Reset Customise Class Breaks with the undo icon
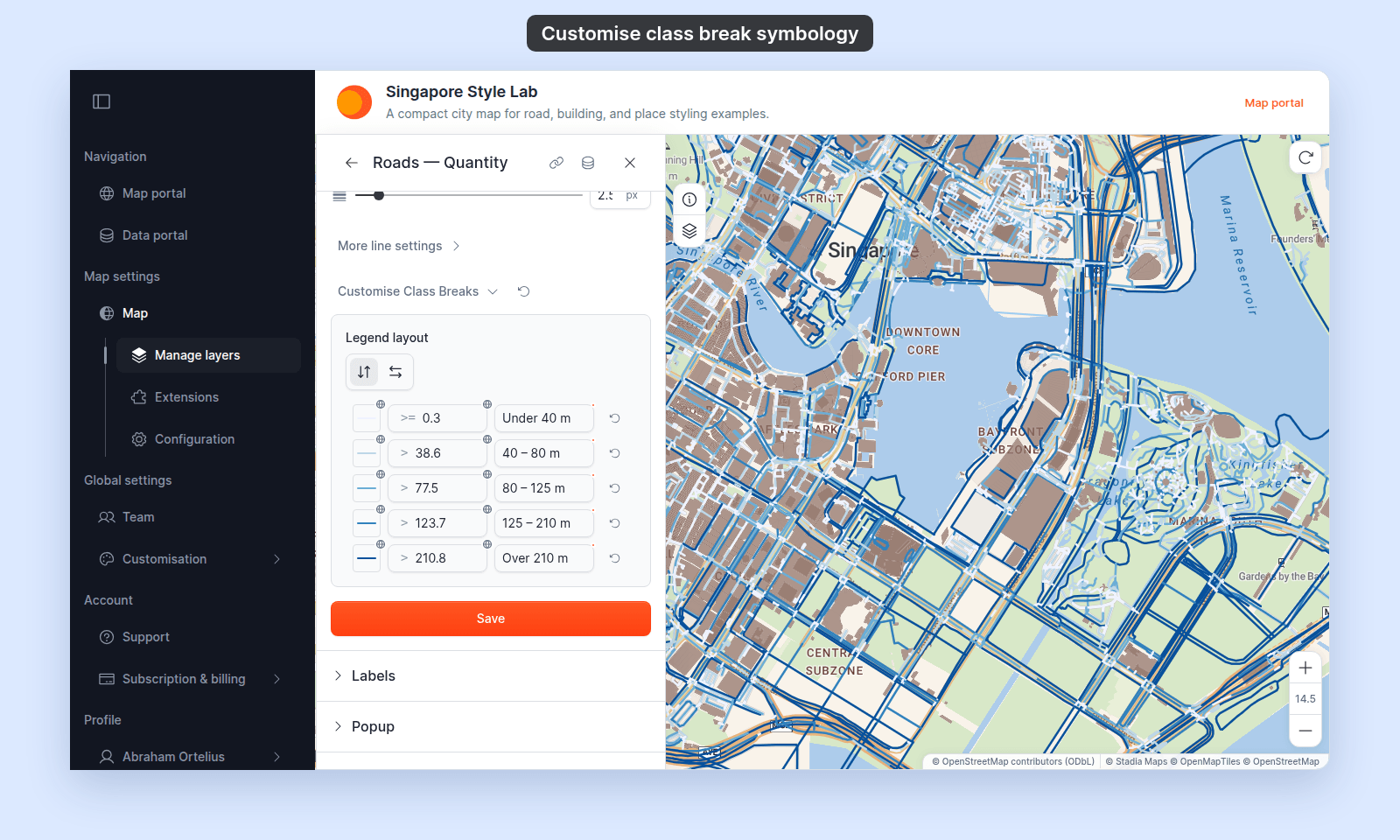This screenshot has height=840, width=1400. (x=524, y=291)
